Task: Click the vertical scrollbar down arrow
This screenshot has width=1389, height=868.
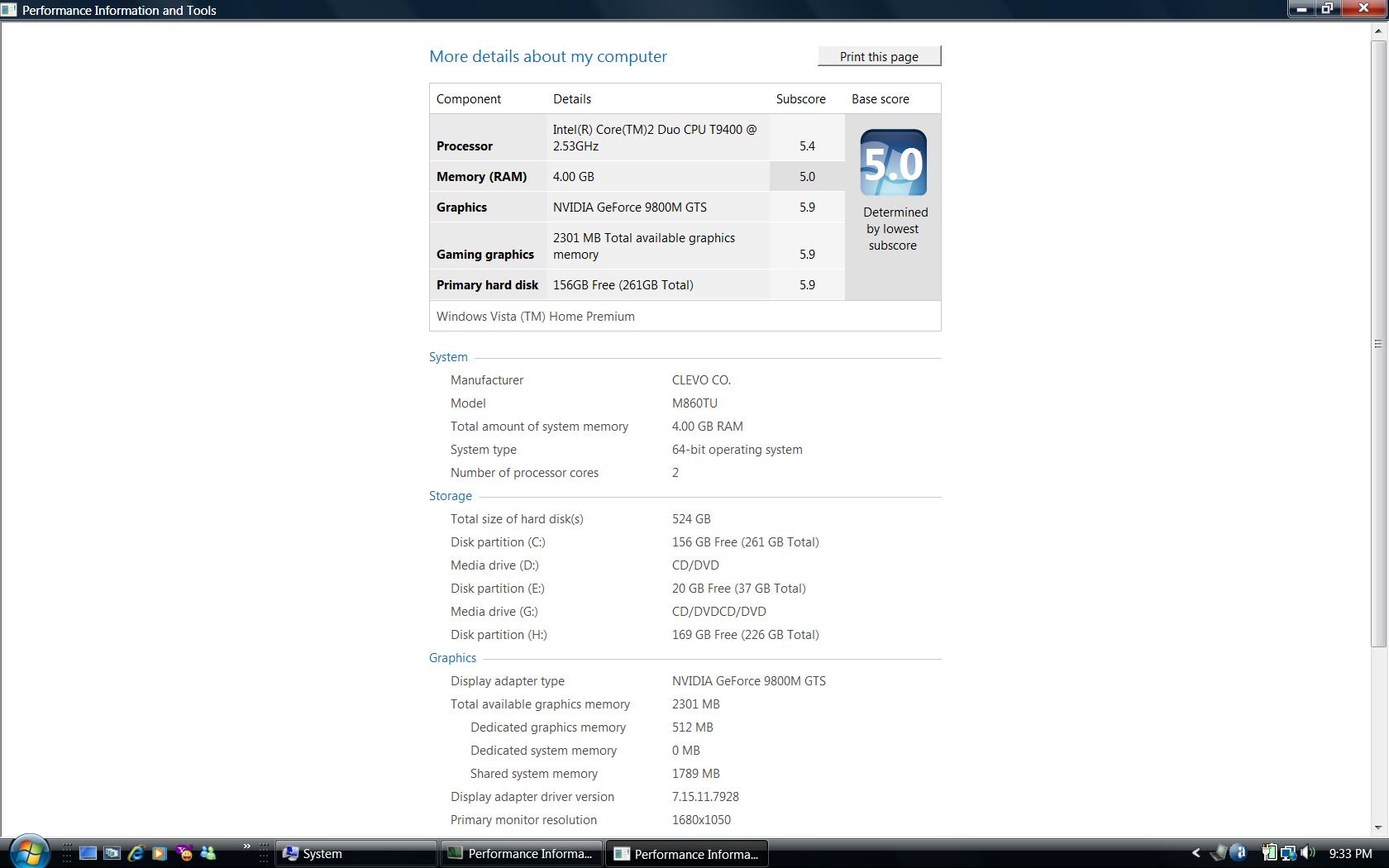Action: point(1378,827)
